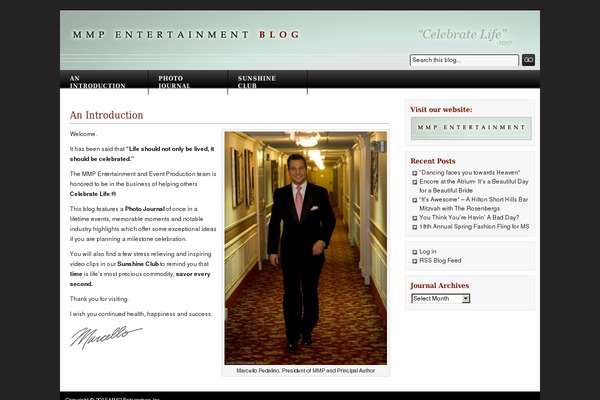Screen dimensions: 600x400
Task: Click the "Celebrate Life" tagline in header
Action: tap(463, 34)
